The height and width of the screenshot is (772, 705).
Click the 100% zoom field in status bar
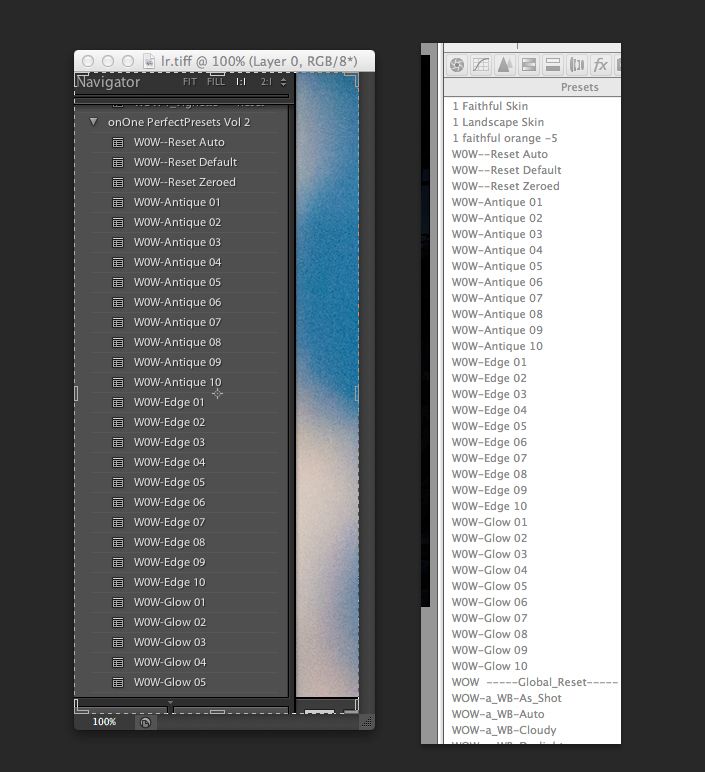coord(104,721)
